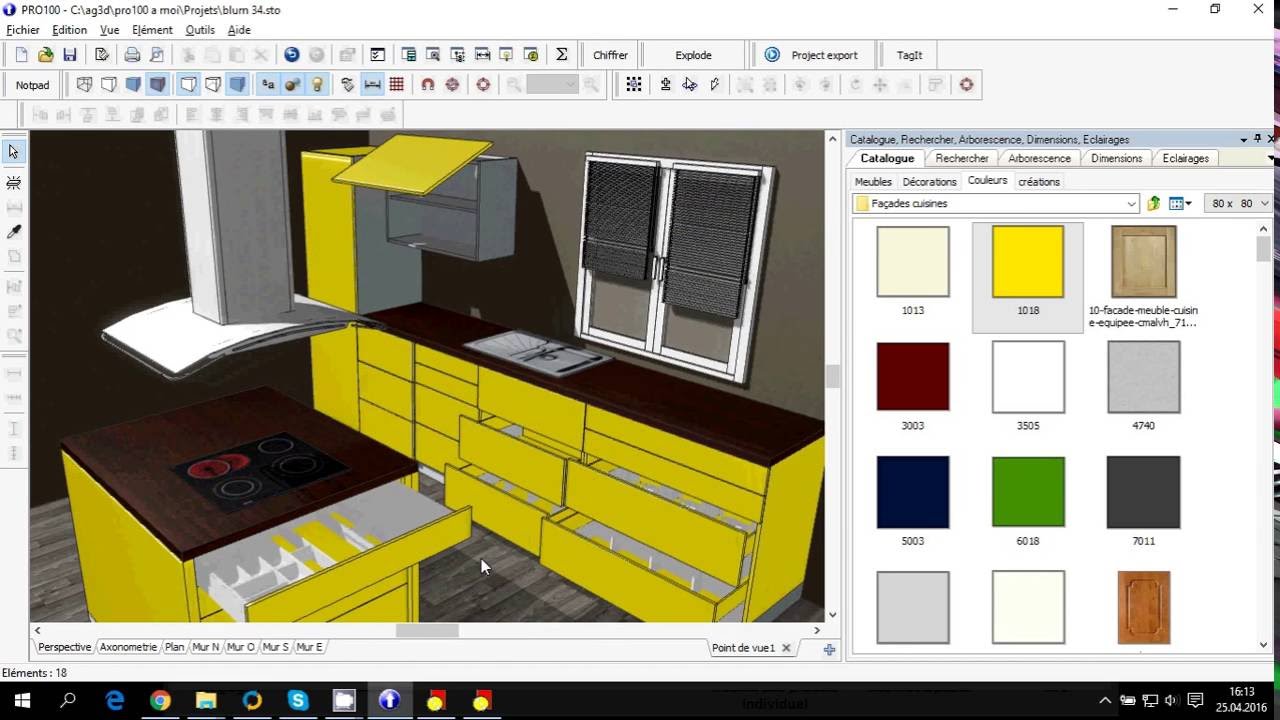Select the wireframe view mode cube icon
The image size is (1280, 720).
(85, 85)
